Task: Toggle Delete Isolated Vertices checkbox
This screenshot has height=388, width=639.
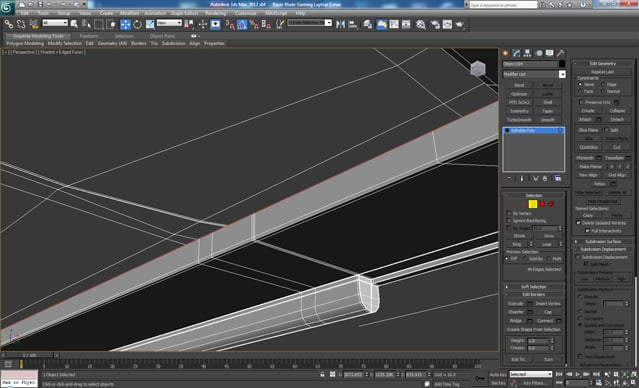Action: coord(578,223)
